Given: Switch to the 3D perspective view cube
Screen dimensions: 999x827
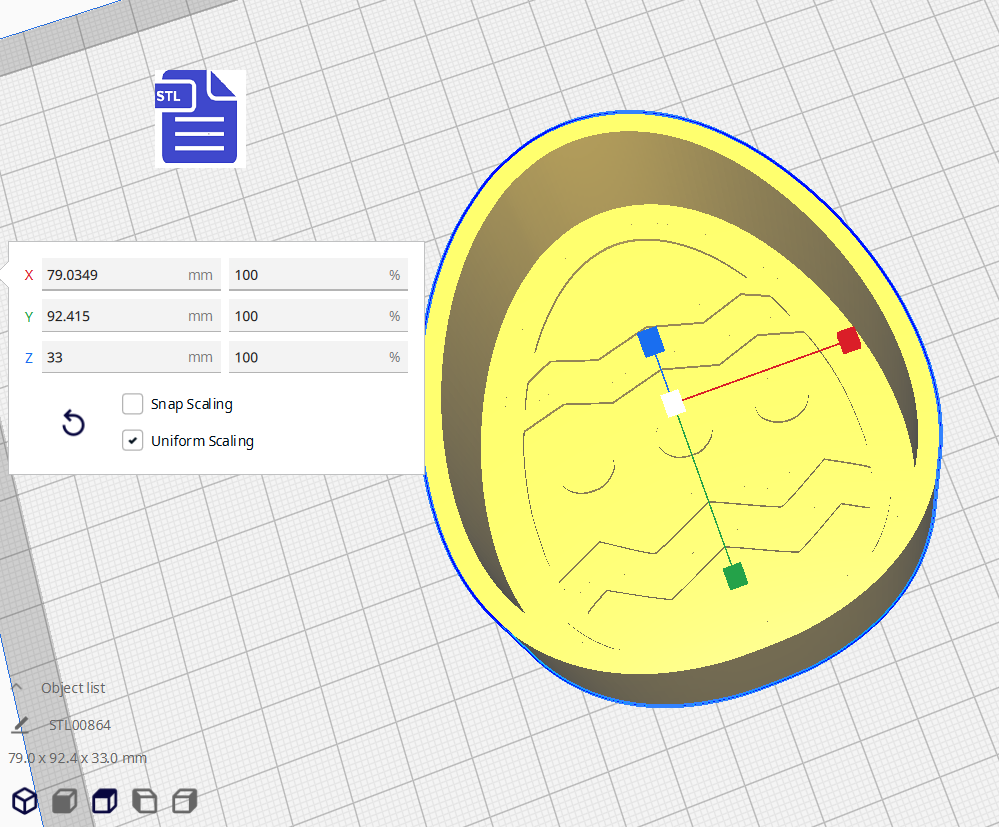Looking at the screenshot, I should (x=25, y=800).
